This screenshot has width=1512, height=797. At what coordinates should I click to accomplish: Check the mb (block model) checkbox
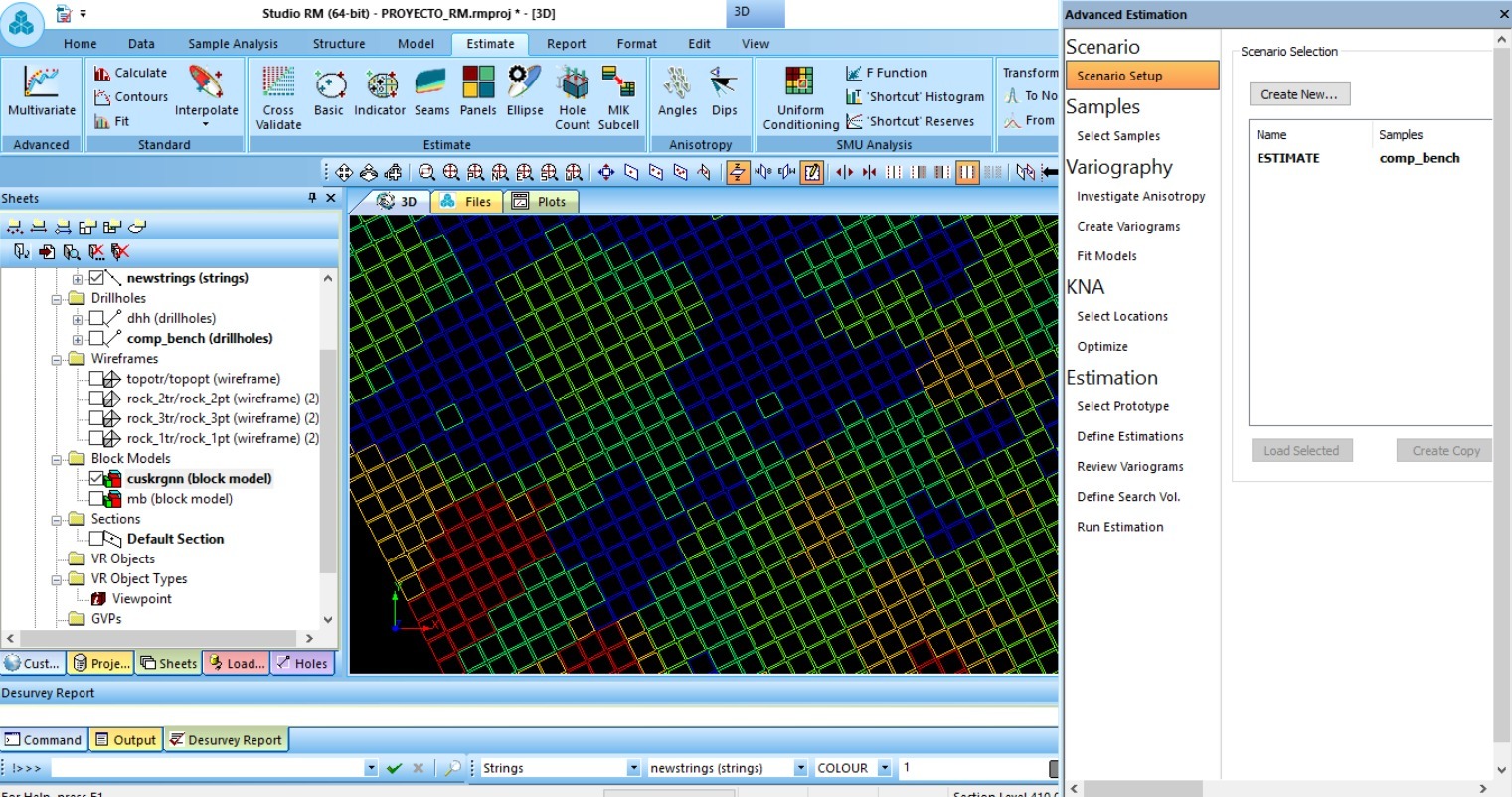pyautogui.click(x=96, y=499)
